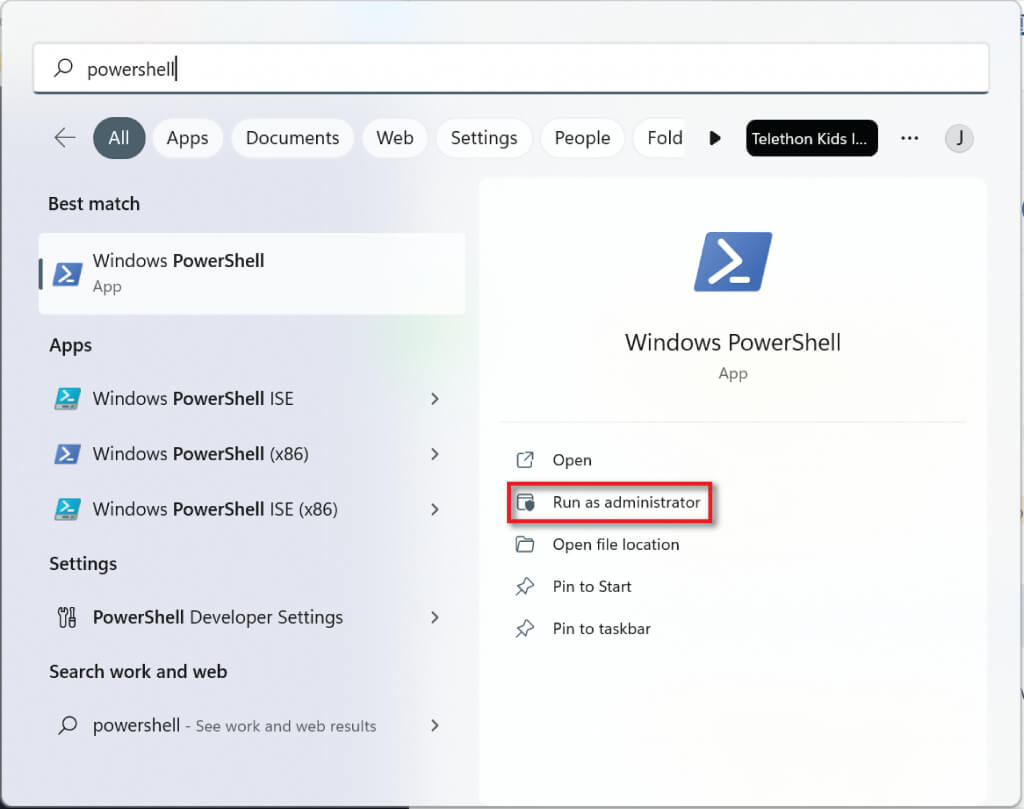The image size is (1024, 809).
Task: Click the back arrow icon
Action: pyautogui.click(x=65, y=138)
